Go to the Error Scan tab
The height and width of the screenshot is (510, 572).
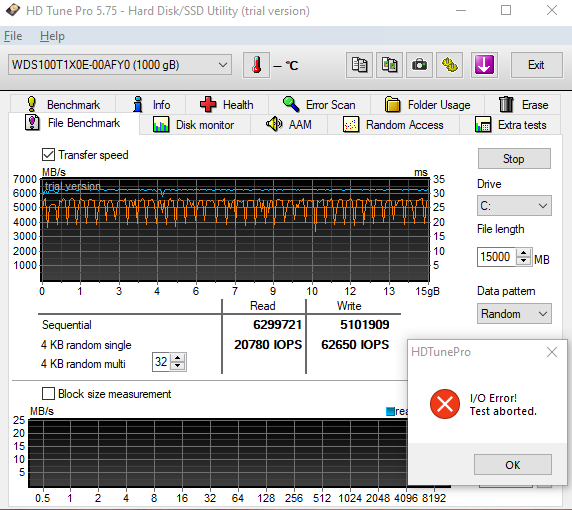click(x=319, y=105)
